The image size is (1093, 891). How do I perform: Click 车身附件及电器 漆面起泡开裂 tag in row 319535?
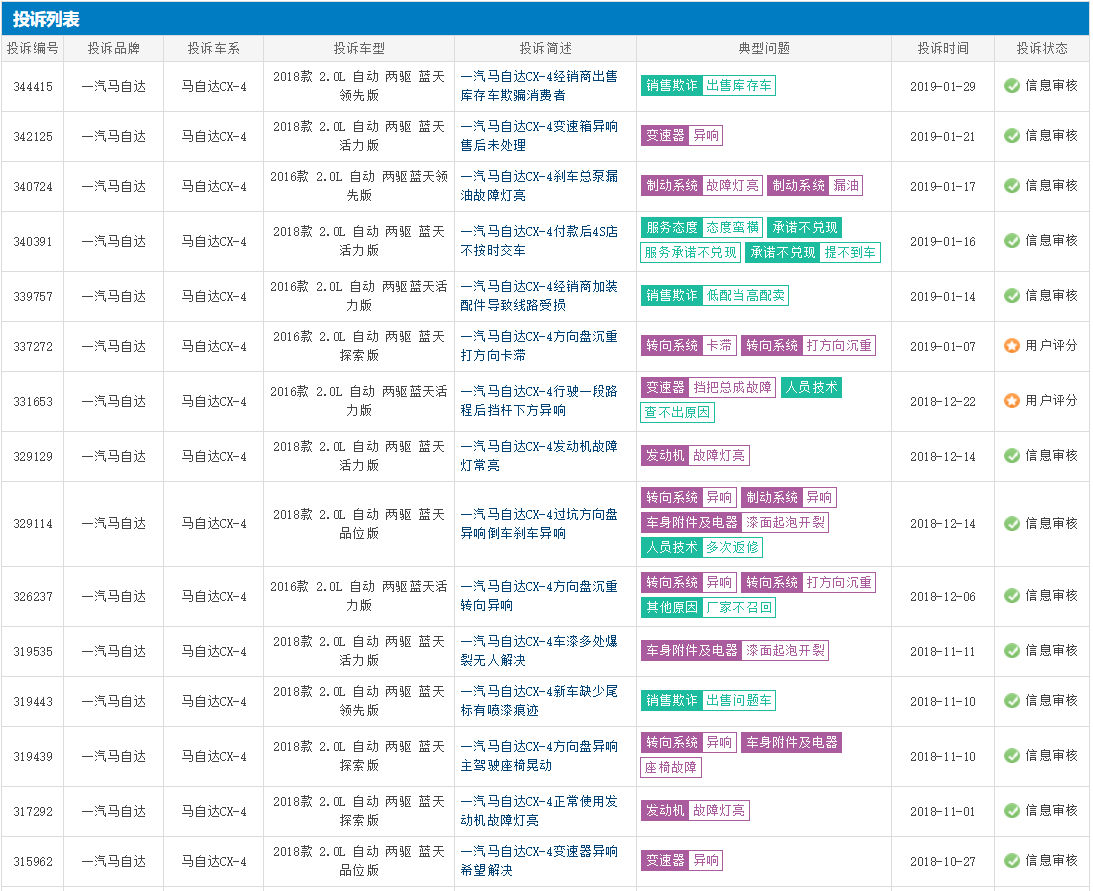tap(735, 650)
